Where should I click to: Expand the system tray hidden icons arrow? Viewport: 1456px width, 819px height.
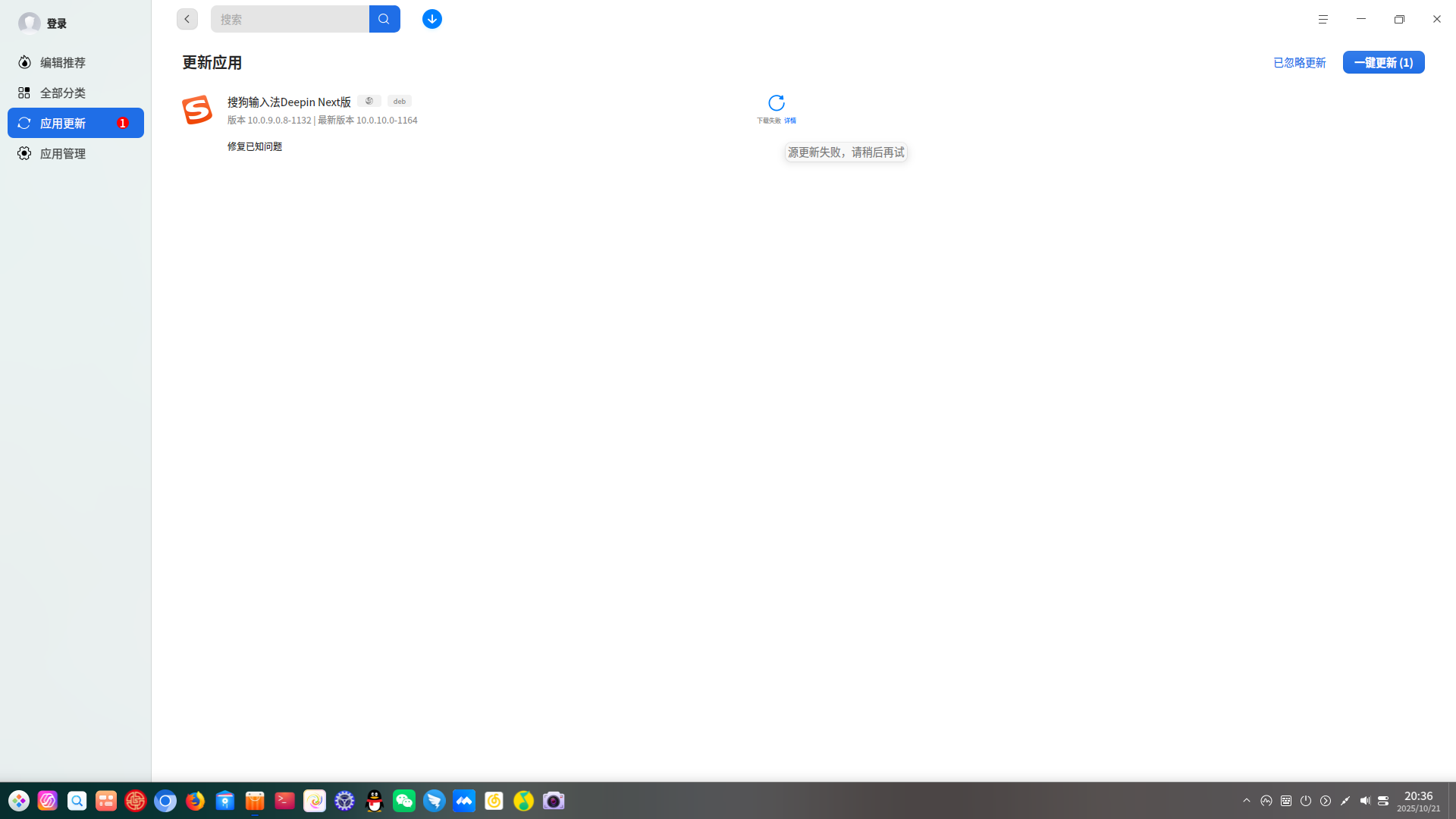click(1247, 801)
